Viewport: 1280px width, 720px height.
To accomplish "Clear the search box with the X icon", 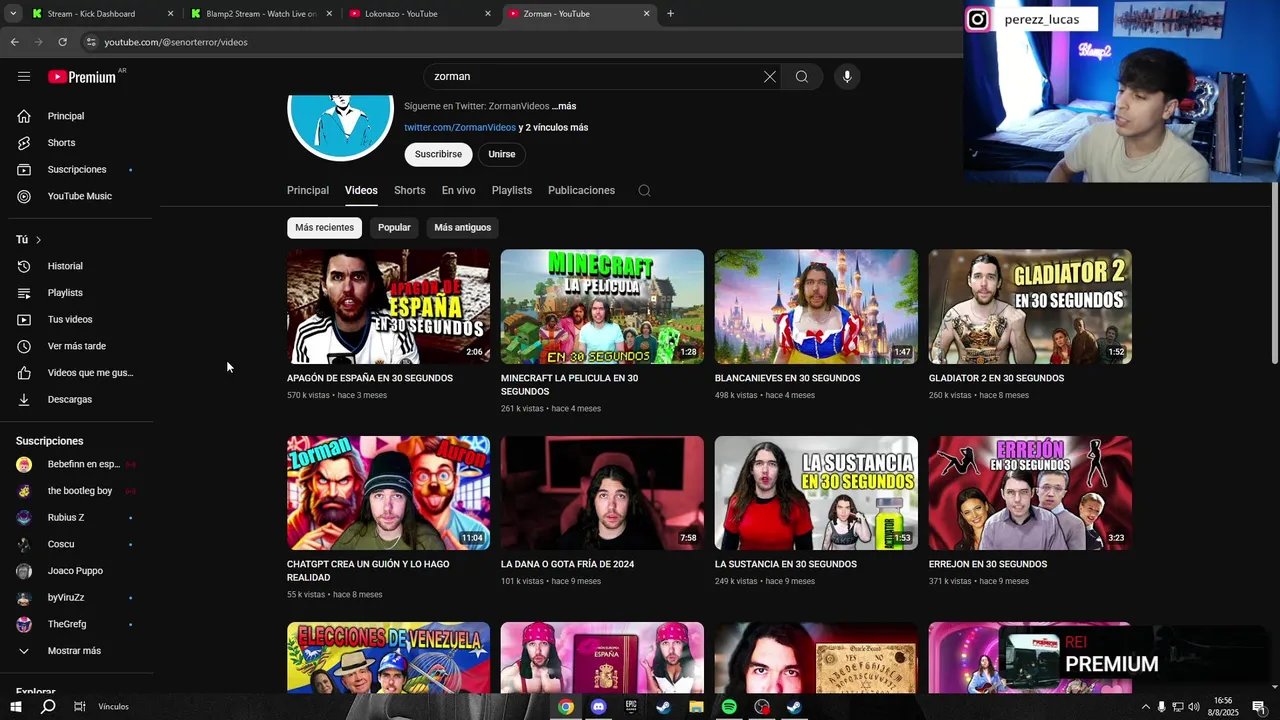I will 770,76.
